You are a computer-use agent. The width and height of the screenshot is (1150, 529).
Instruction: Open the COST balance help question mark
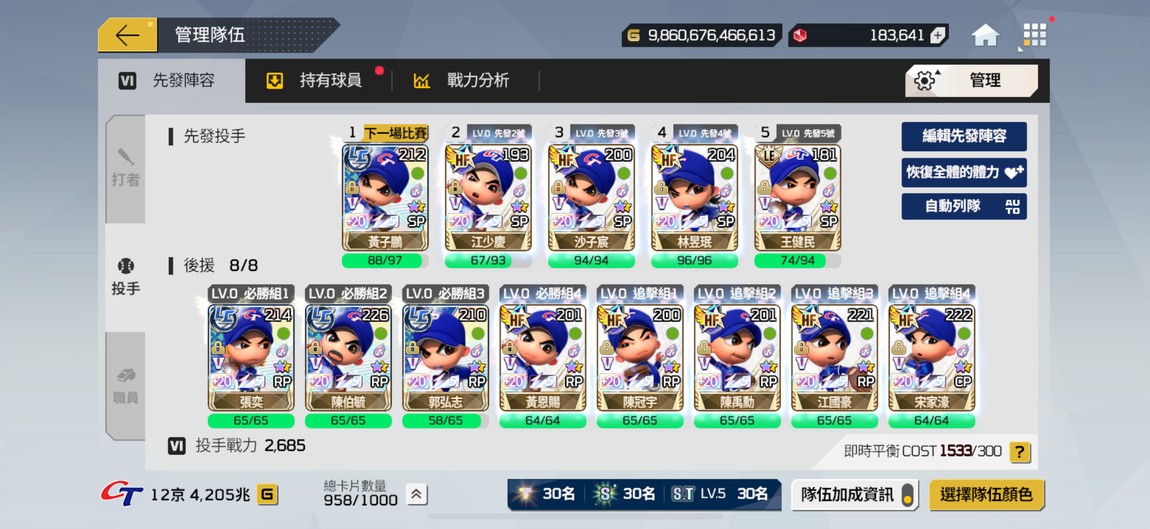pyautogui.click(x=1019, y=451)
